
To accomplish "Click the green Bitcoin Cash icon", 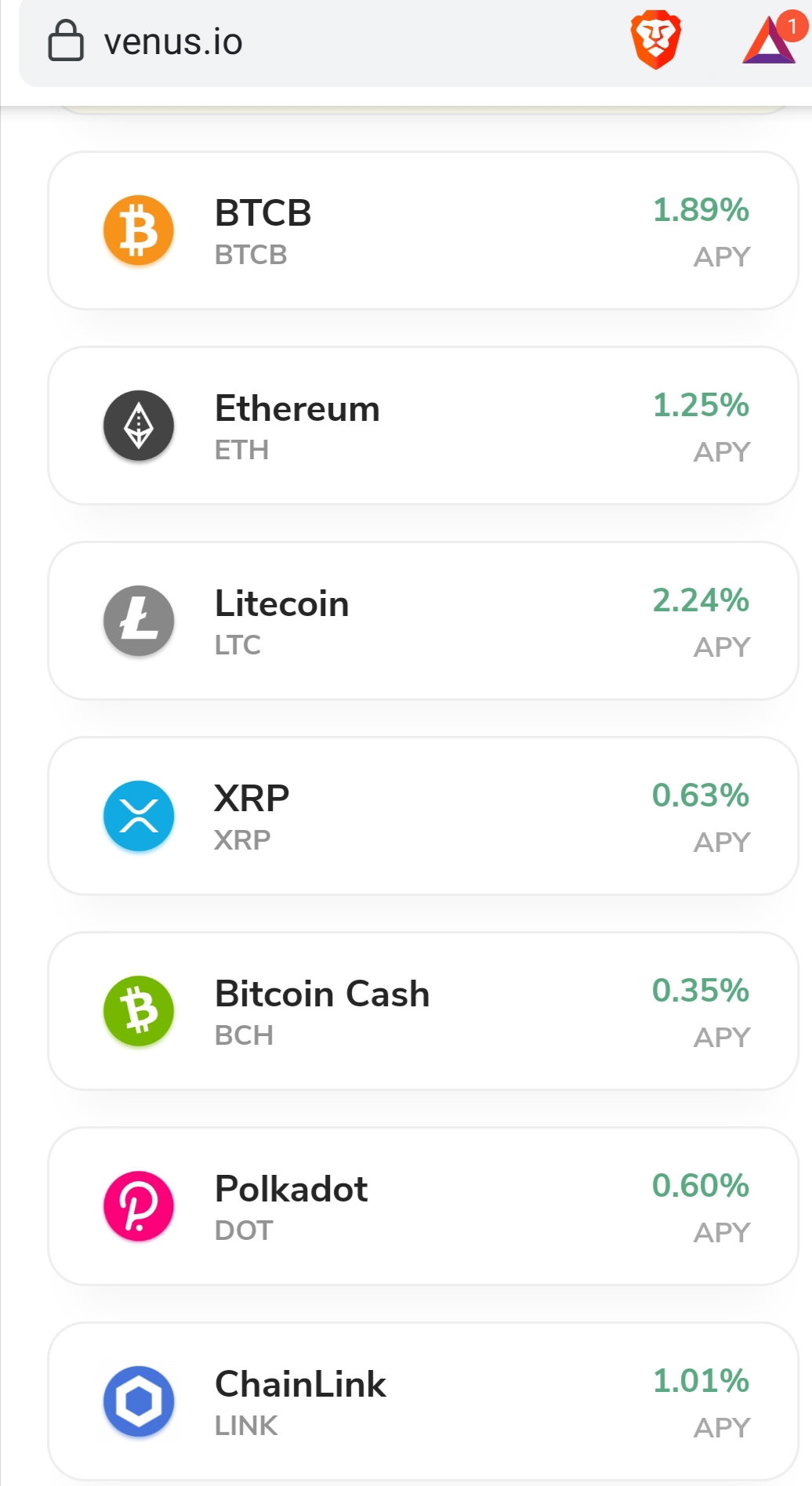I will point(139,1011).
